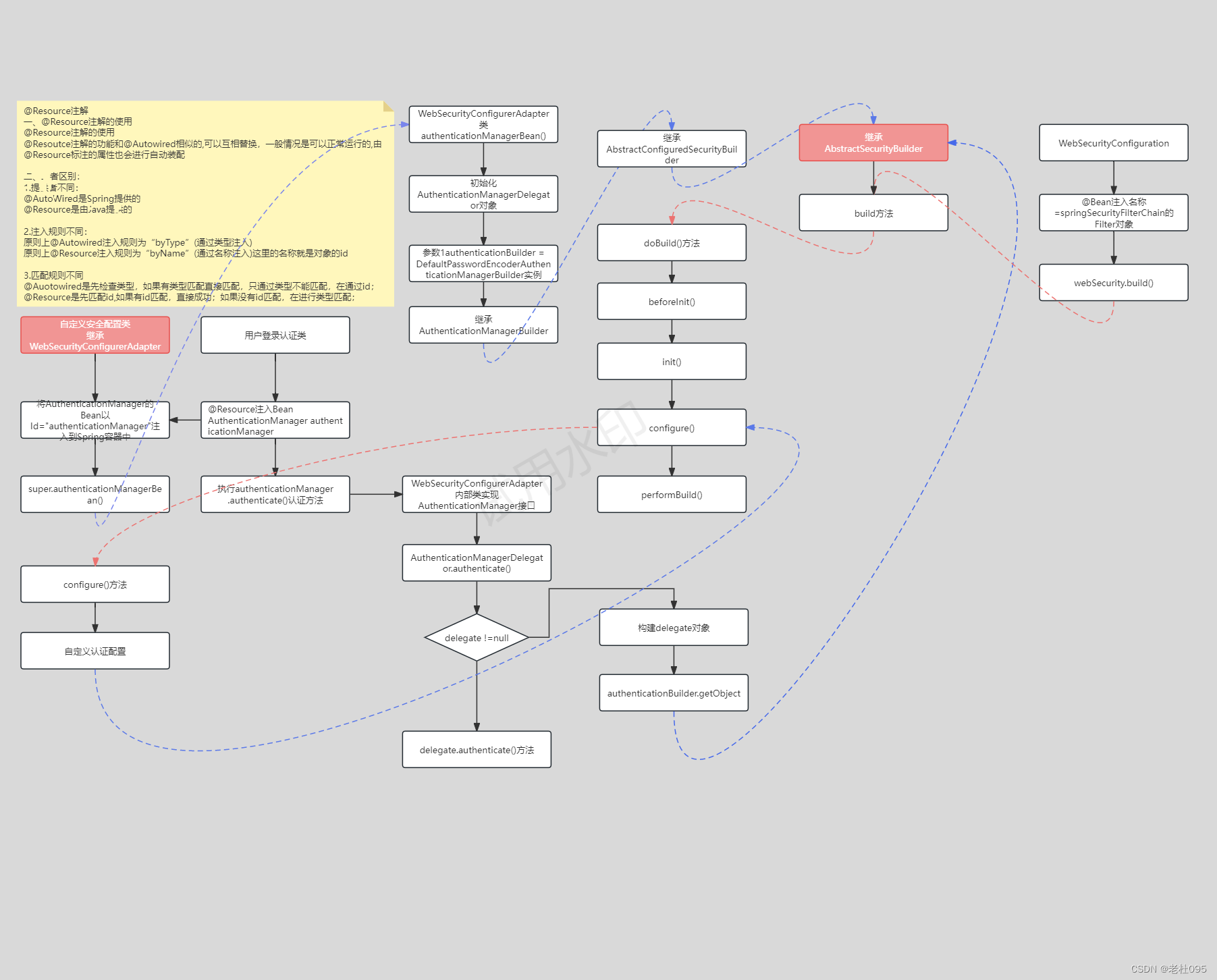
Task: Select the webSecurity.build() node
Action: [1114, 283]
